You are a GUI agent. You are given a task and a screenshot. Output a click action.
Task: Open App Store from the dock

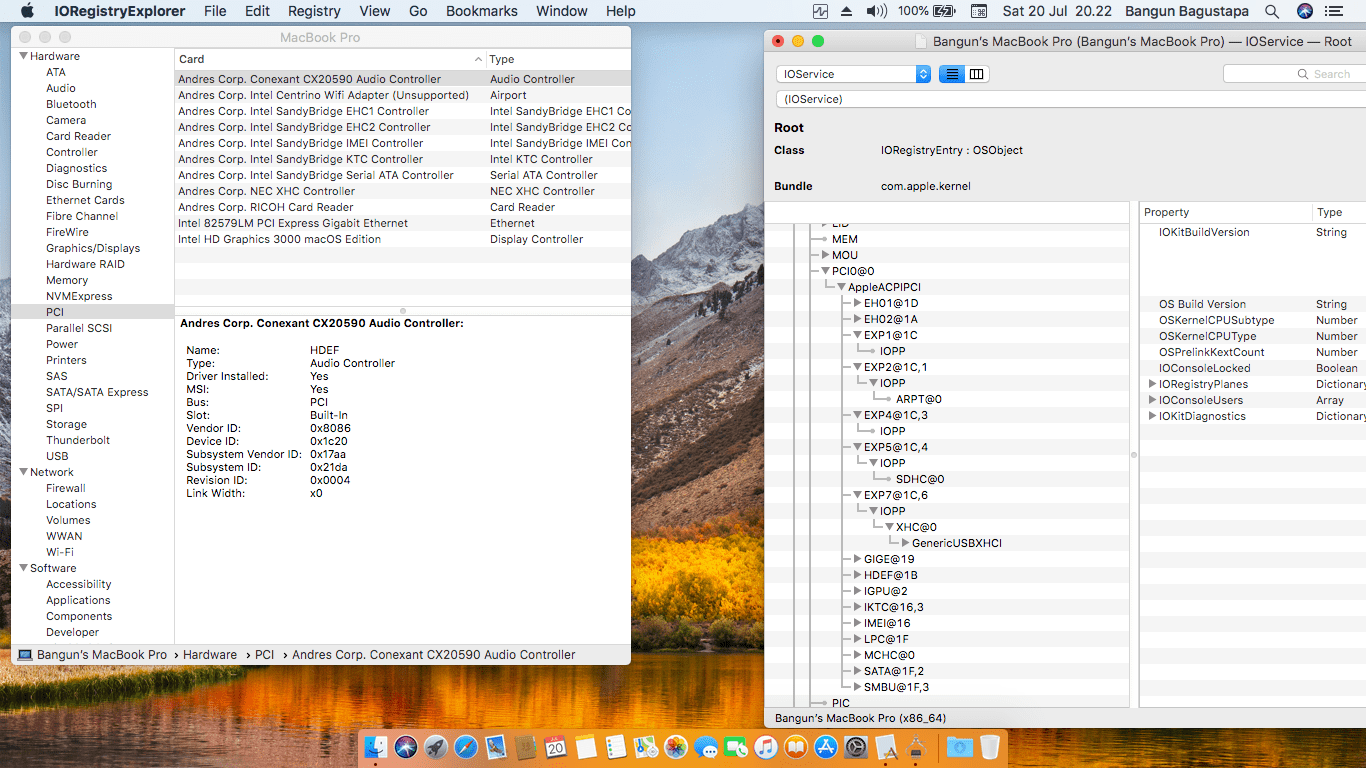point(826,746)
